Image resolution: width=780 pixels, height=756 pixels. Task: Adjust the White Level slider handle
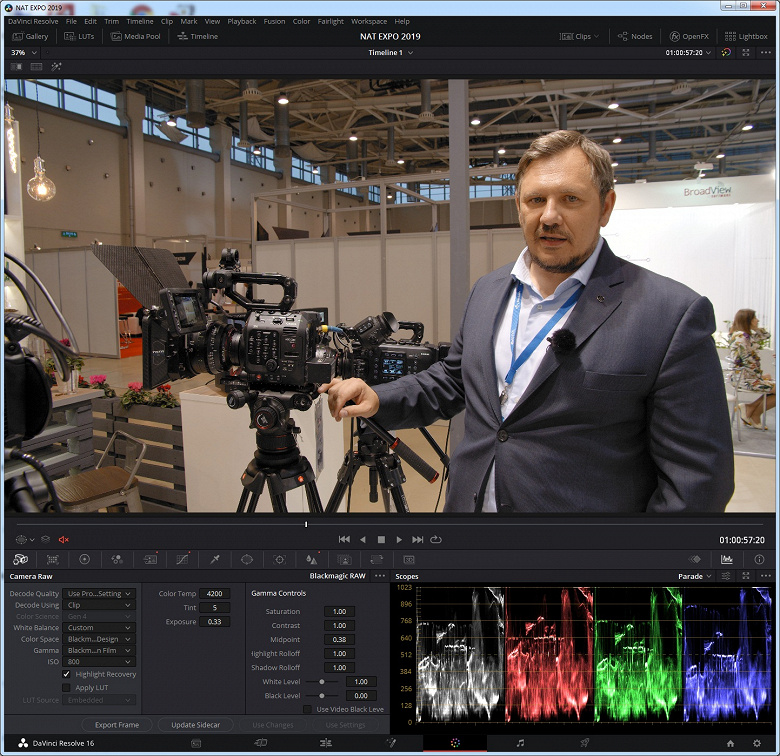point(321,681)
